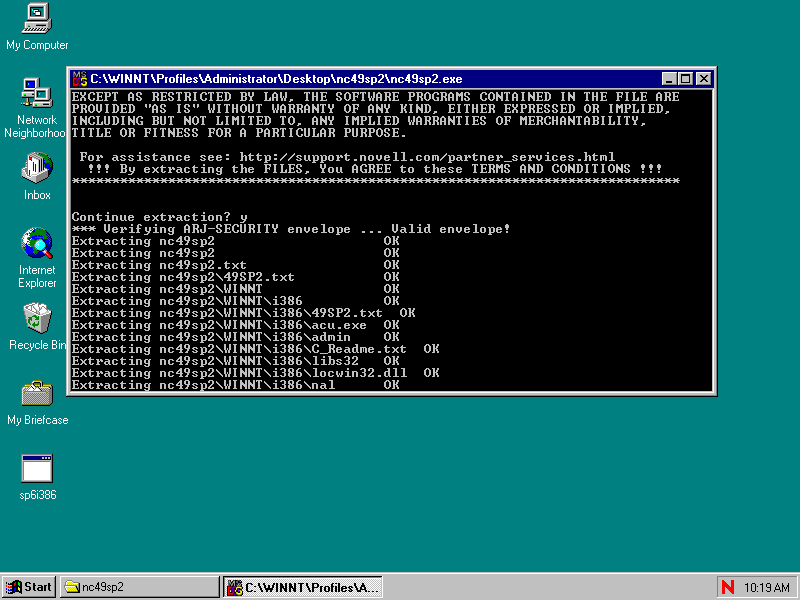The image size is (800, 600).
Task: Minimize the nc49sp2.exe console window
Action: pyautogui.click(x=669, y=79)
